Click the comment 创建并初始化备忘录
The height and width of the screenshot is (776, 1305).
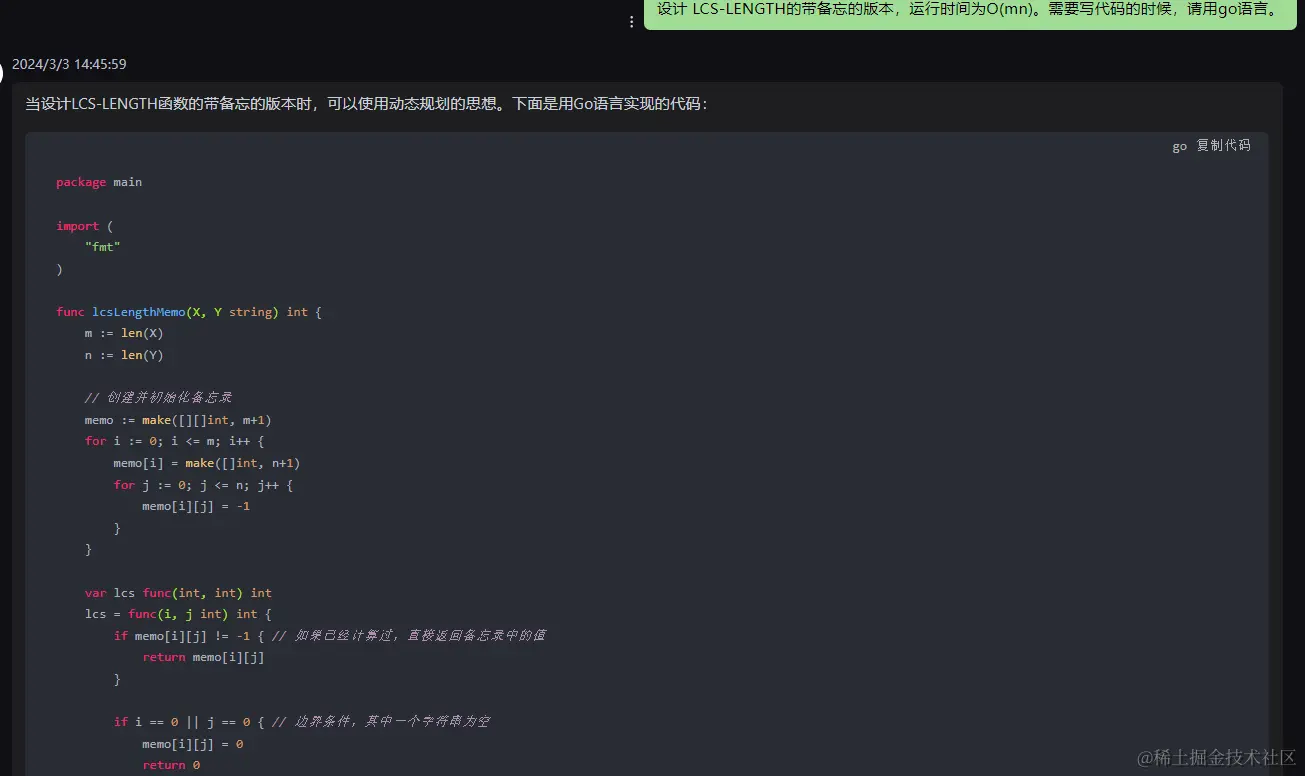point(158,398)
